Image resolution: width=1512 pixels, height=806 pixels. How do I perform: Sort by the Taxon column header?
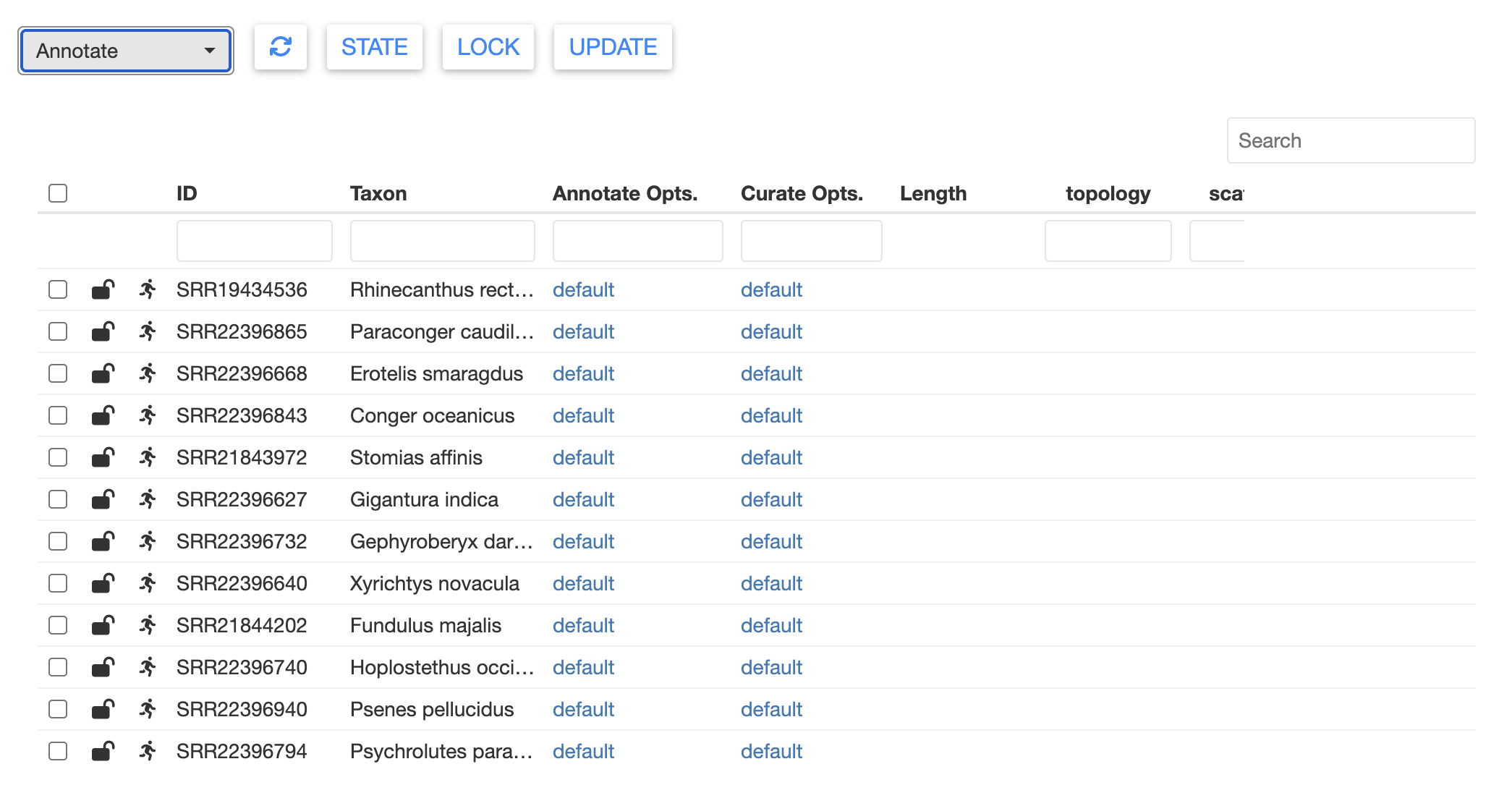coord(378,193)
